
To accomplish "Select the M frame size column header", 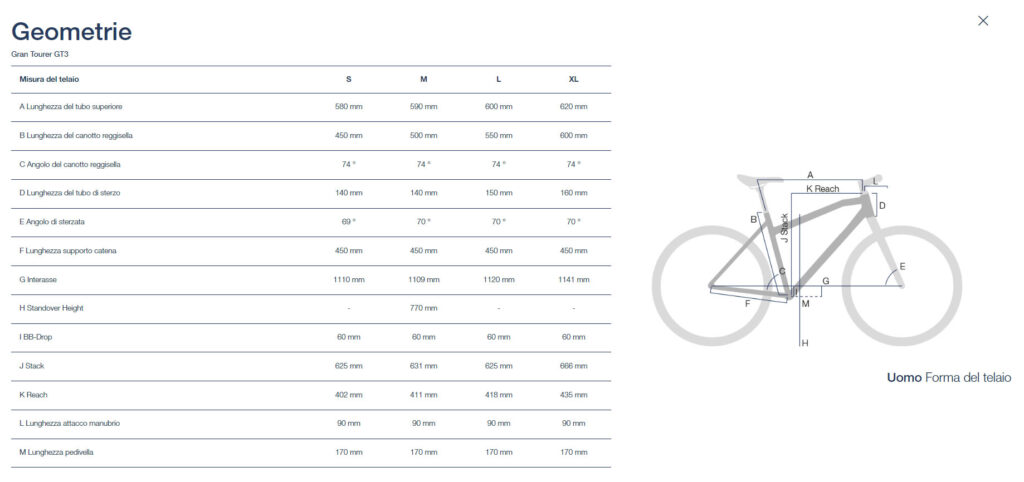I will pyautogui.click(x=424, y=79).
